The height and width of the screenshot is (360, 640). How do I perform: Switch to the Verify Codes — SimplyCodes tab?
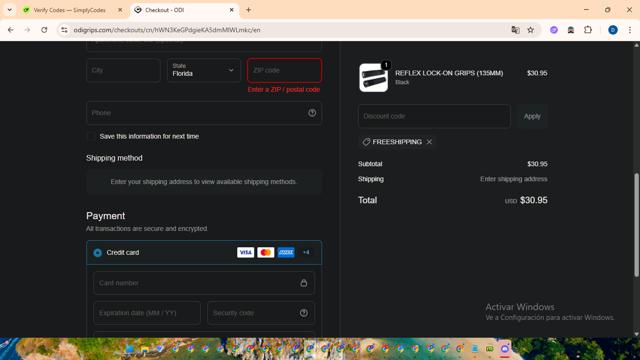(69, 10)
